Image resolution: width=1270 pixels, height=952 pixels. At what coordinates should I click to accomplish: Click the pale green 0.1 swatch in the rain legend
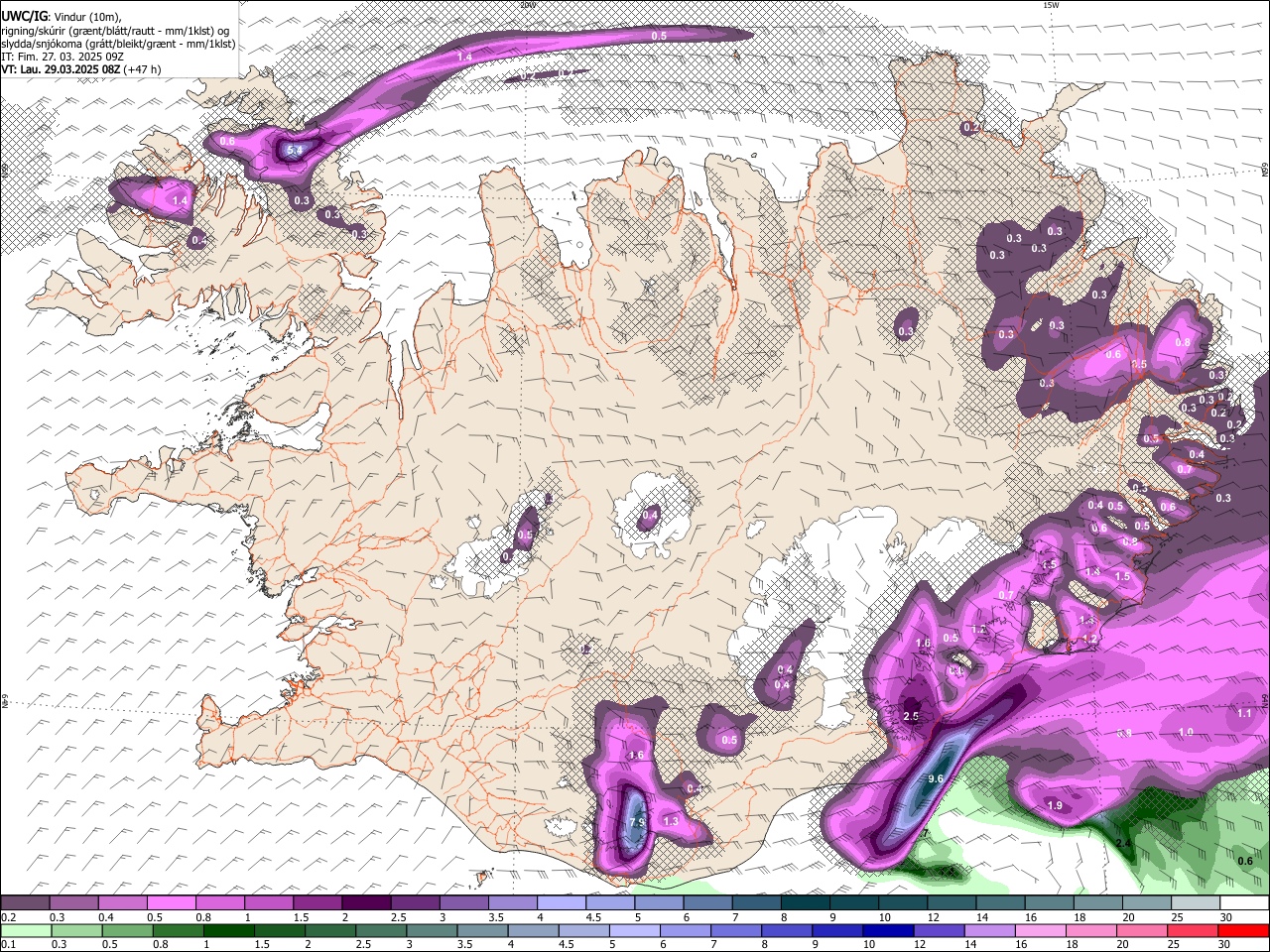[x=26, y=930]
